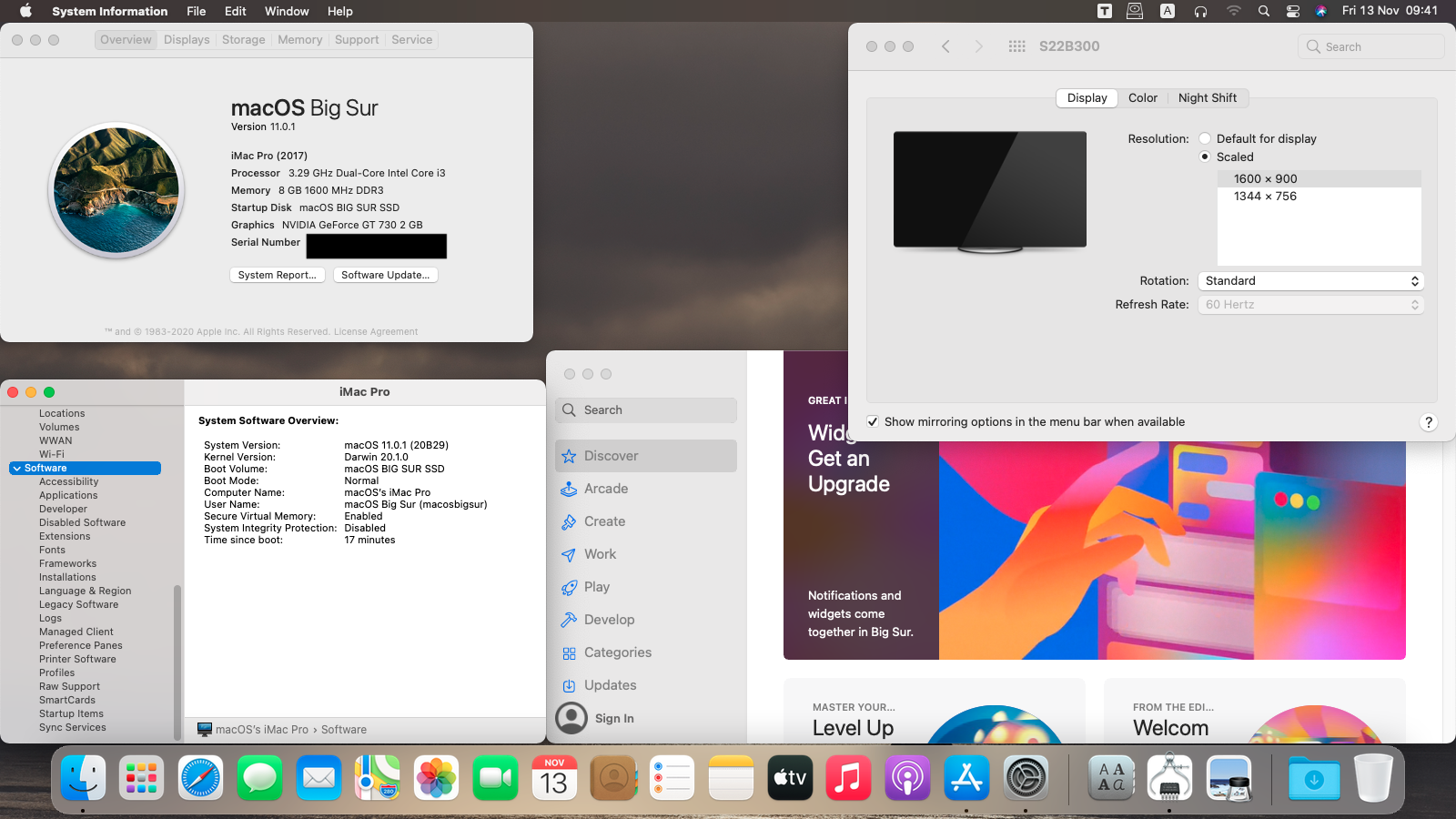This screenshot has width=1456, height=819.
Task: Switch to the Color tab
Action: coord(1143,98)
